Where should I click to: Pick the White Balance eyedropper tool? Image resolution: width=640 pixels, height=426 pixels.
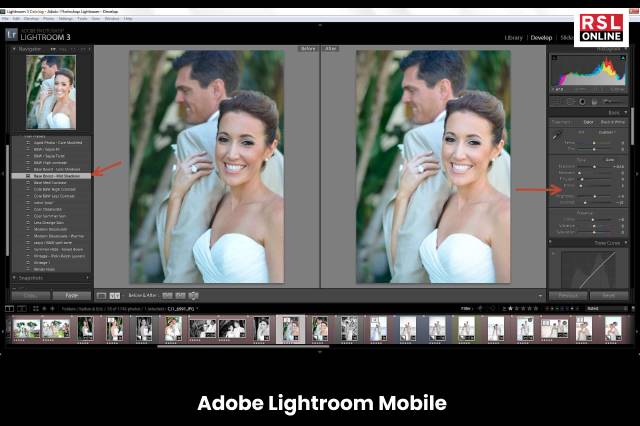pyautogui.click(x=557, y=135)
